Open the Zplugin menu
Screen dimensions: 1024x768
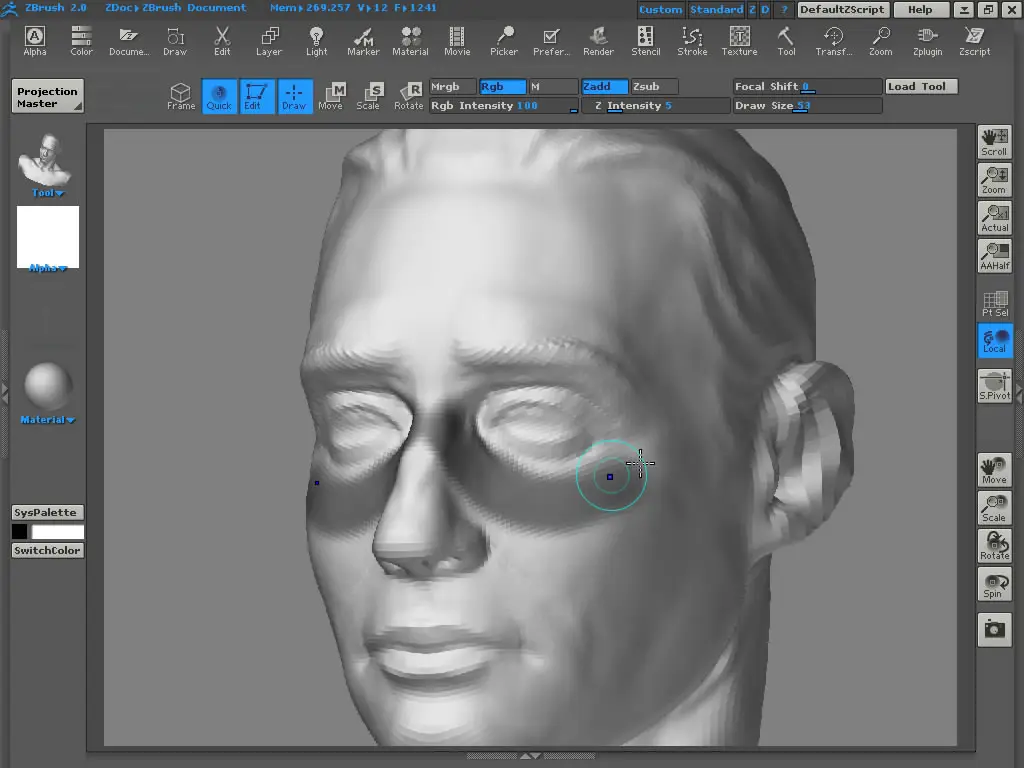(927, 40)
